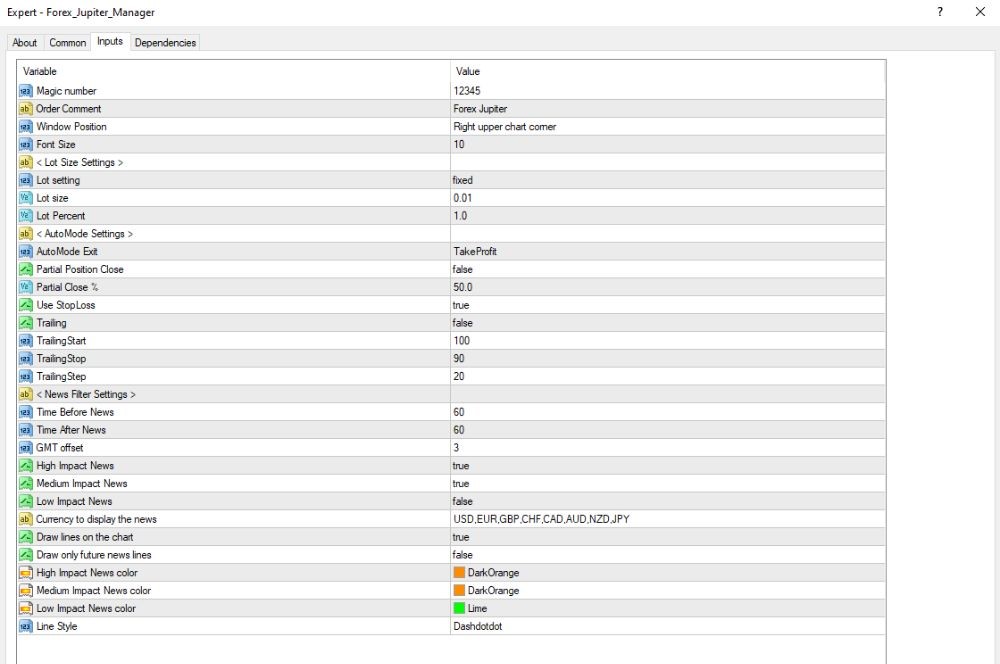
Task: Pick the High Impact News color swatch
Action: click(x=459, y=573)
